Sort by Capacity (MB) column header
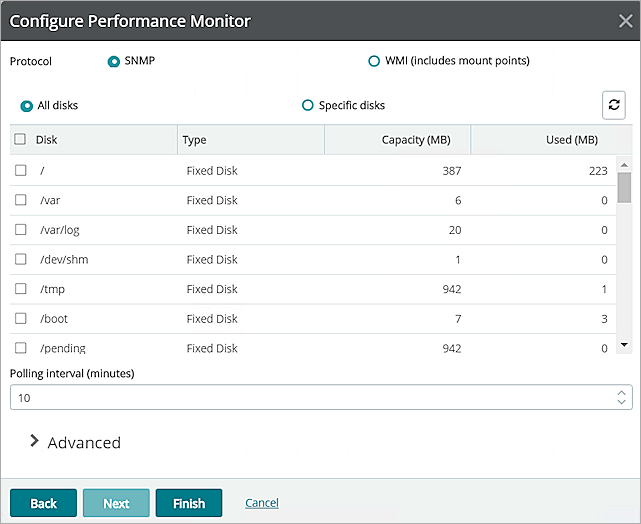 tap(416, 140)
